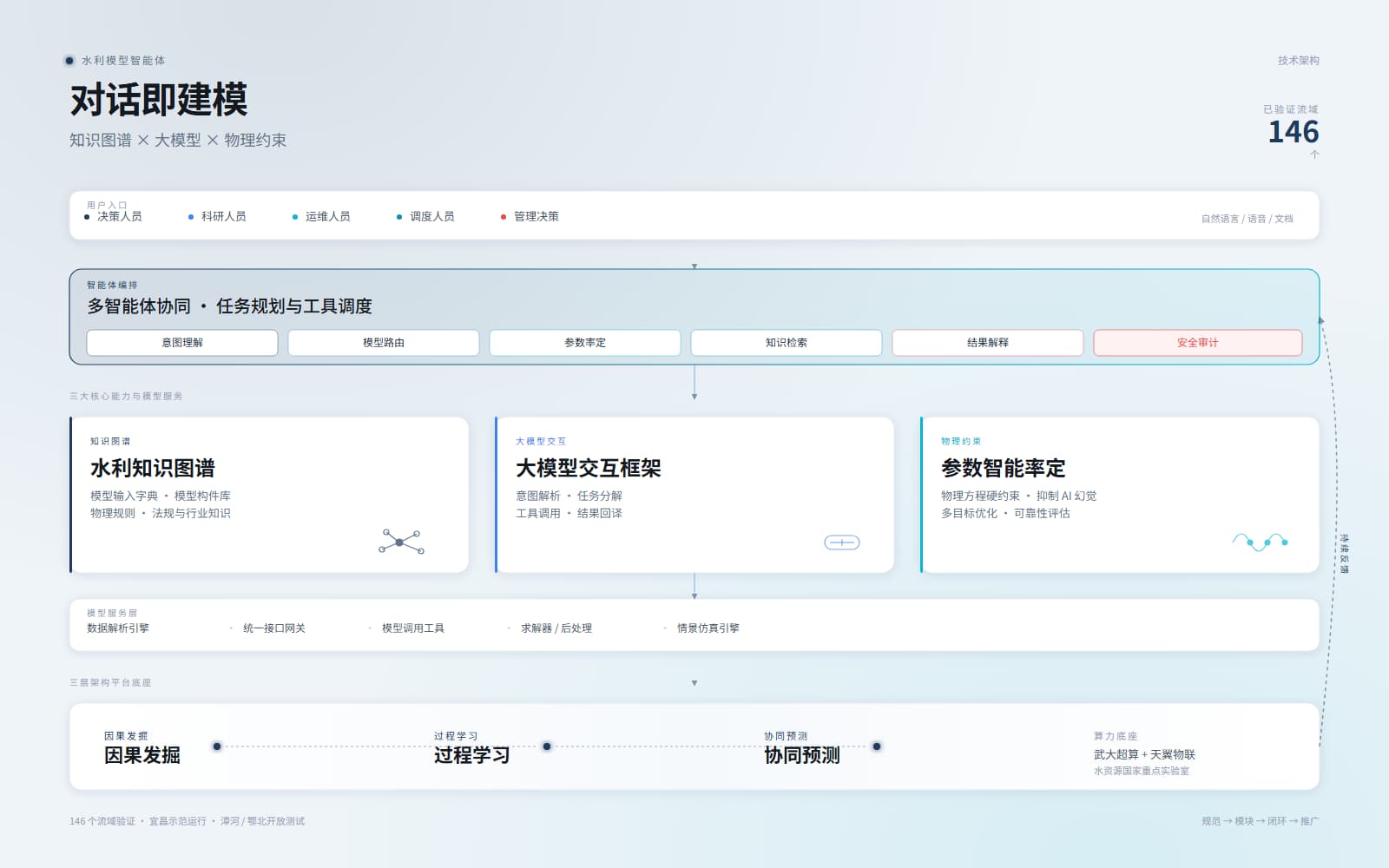This screenshot has height=868, width=1389.
Task: Click the 知识图谱 × 大模型 × 物理约束 subtitle
Action: (178, 140)
